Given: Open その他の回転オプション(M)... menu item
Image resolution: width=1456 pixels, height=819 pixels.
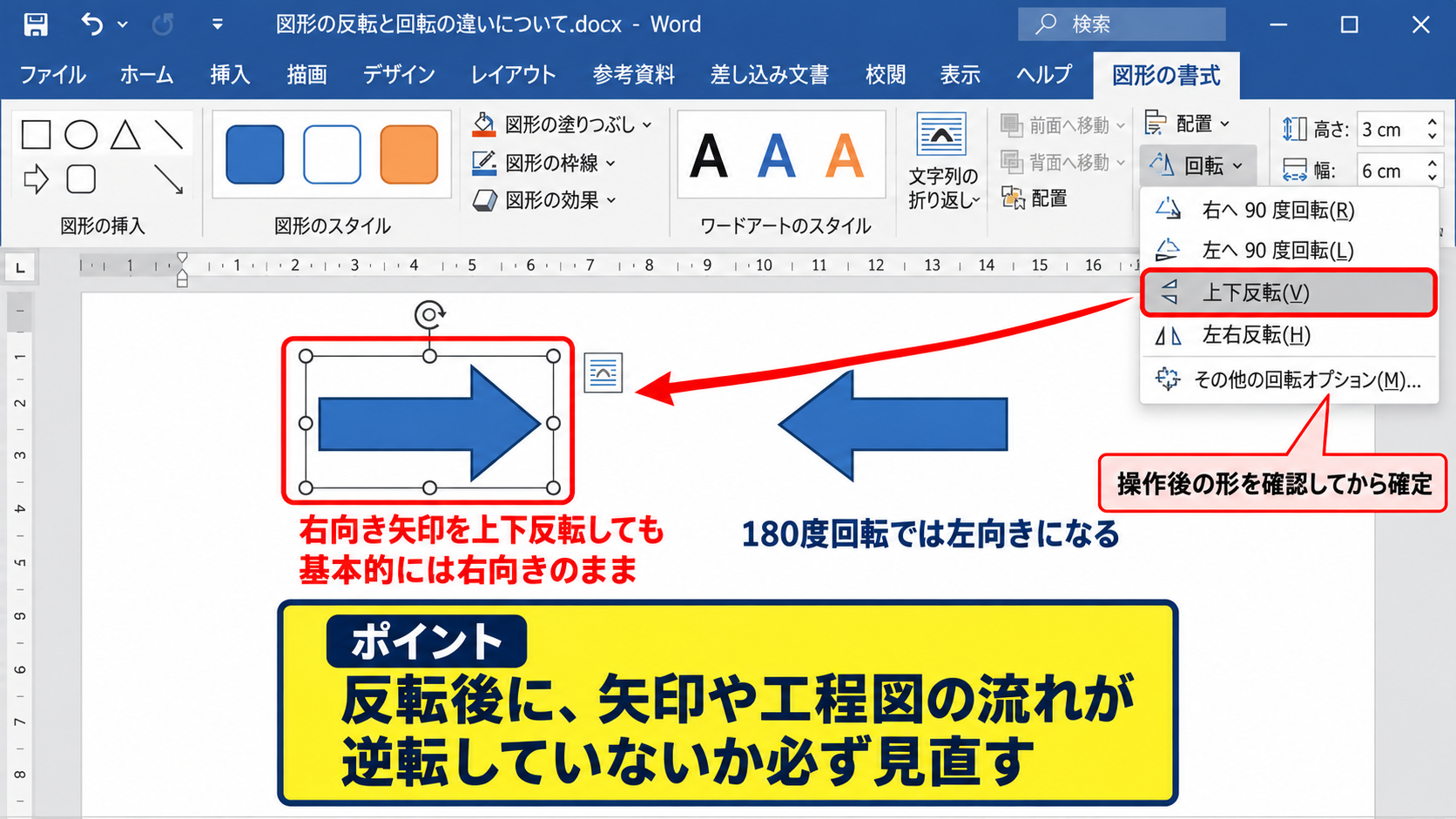Looking at the screenshot, I should point(1289,379).
